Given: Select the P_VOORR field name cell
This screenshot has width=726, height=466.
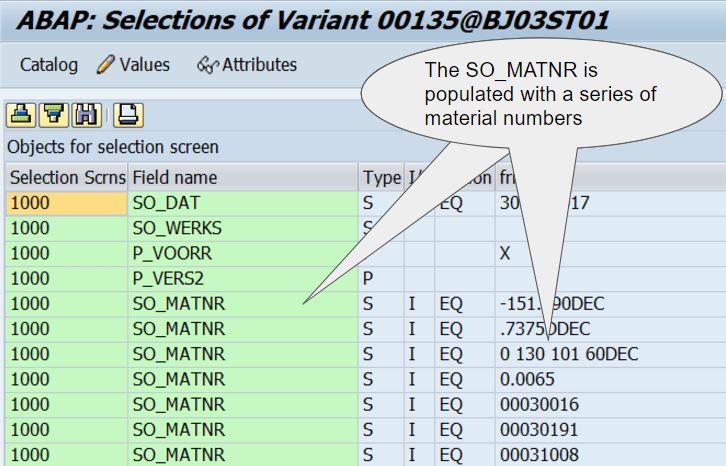Looking at the screenshot, I should click(x=243, y=253).
